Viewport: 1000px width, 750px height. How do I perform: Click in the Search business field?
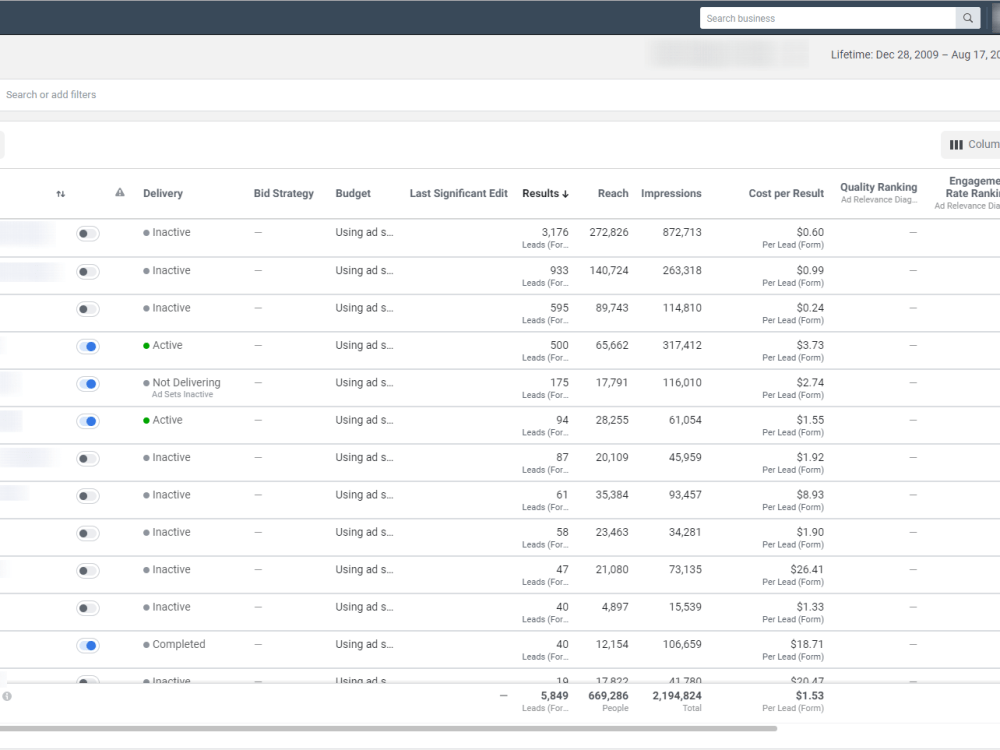[828, 18]
